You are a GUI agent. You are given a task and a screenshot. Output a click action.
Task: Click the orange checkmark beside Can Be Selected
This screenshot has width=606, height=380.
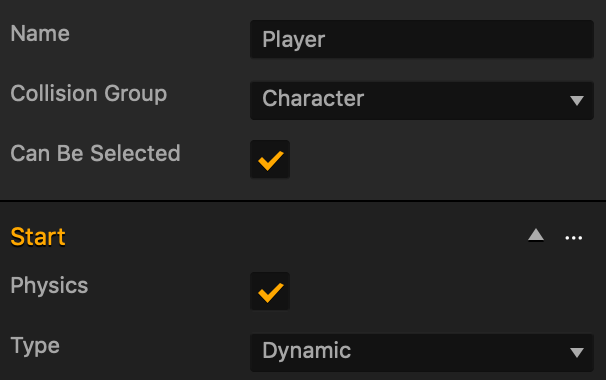coord(270,160)
